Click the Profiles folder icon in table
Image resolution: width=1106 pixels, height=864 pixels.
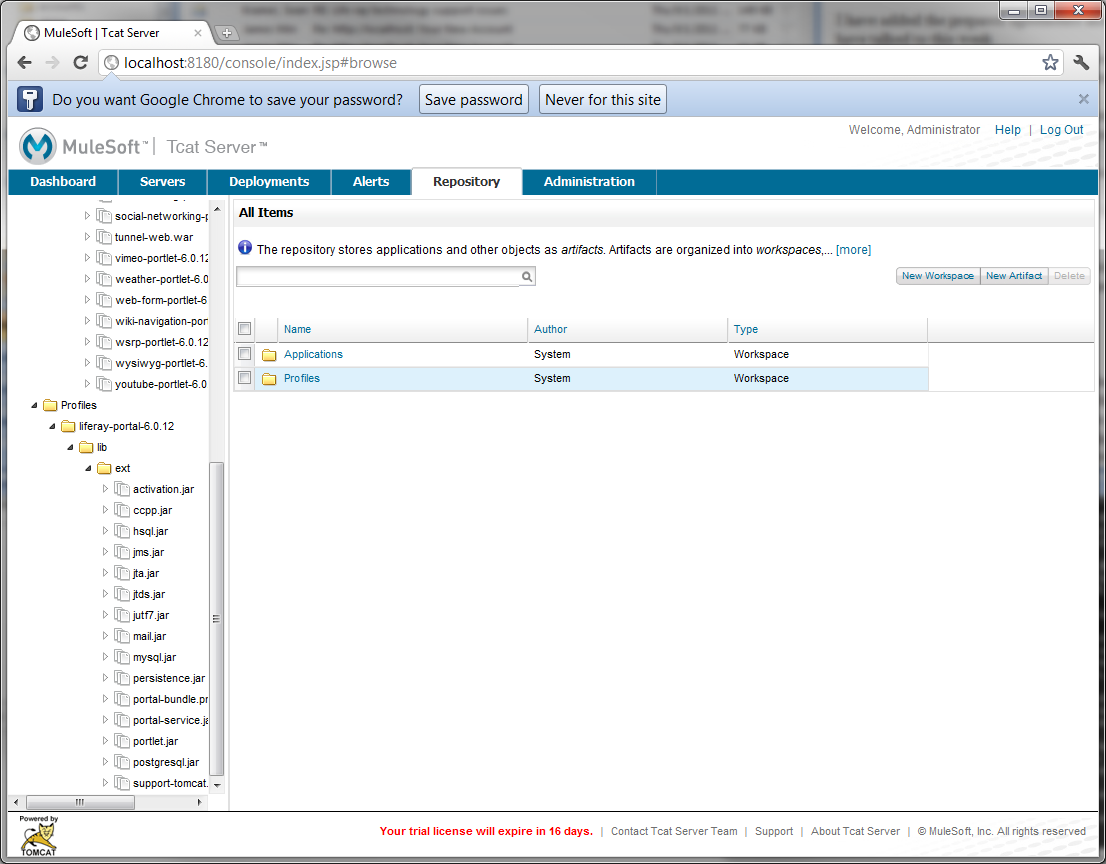point(269,379)
